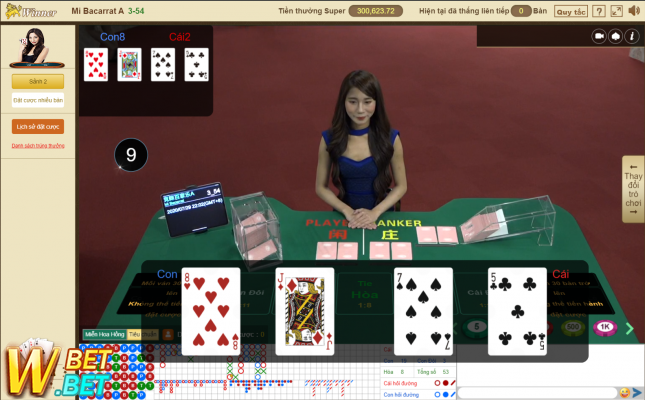Click the Tiền thưởng Super jackpot amount 300,623.72
Image resolution: width=645 pixels, height=400 pixels.
[x=376, y=11]
